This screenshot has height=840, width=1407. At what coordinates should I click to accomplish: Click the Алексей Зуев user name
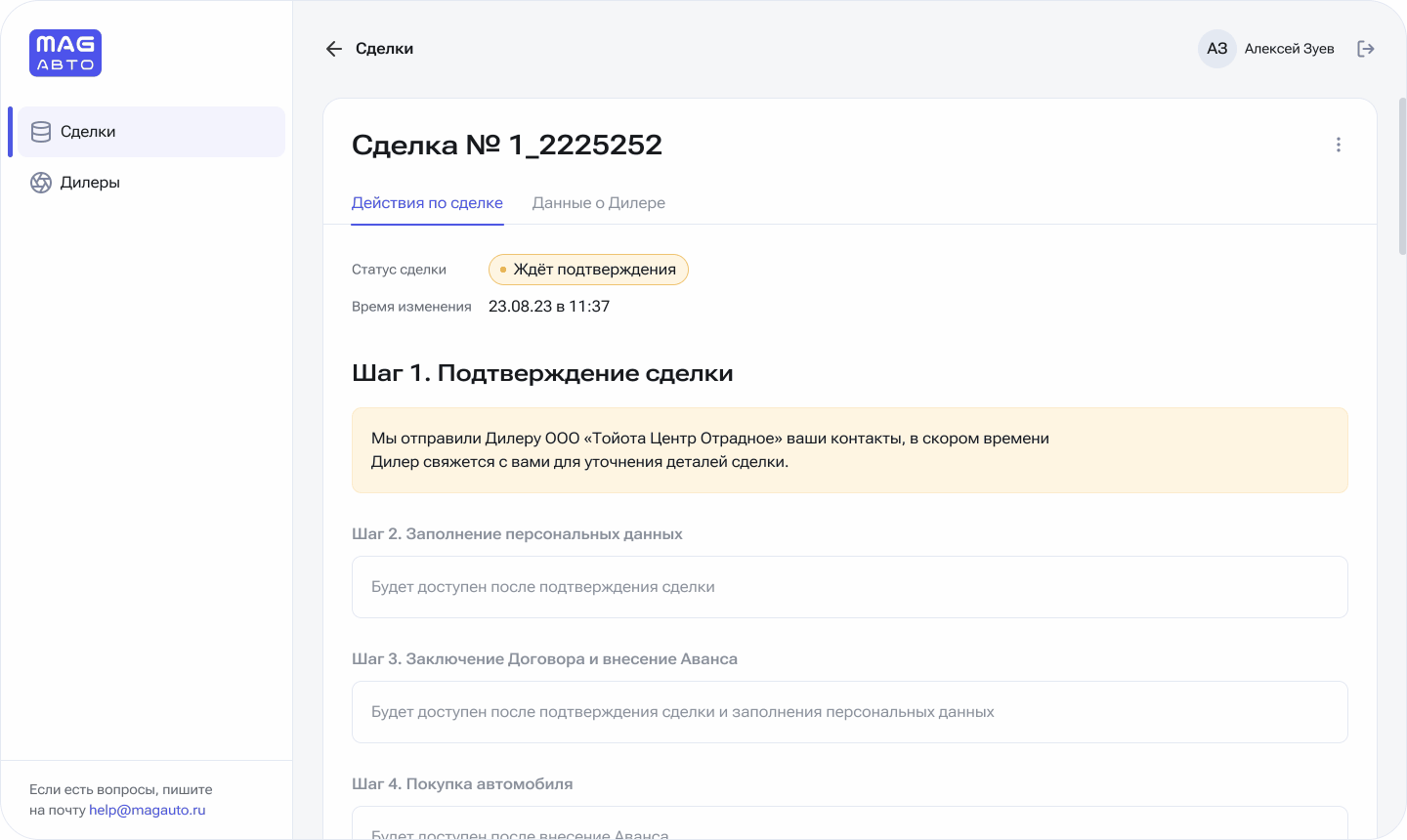tap(1289, 49)
